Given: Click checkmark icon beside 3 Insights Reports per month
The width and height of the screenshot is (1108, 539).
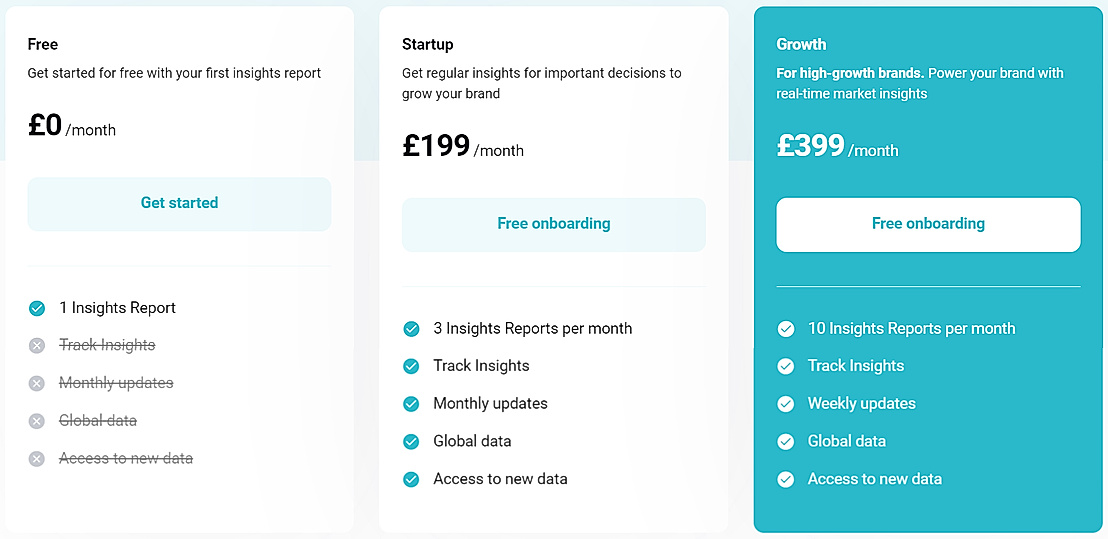Looking at the screenshot, I should click(x=411, y=329).
